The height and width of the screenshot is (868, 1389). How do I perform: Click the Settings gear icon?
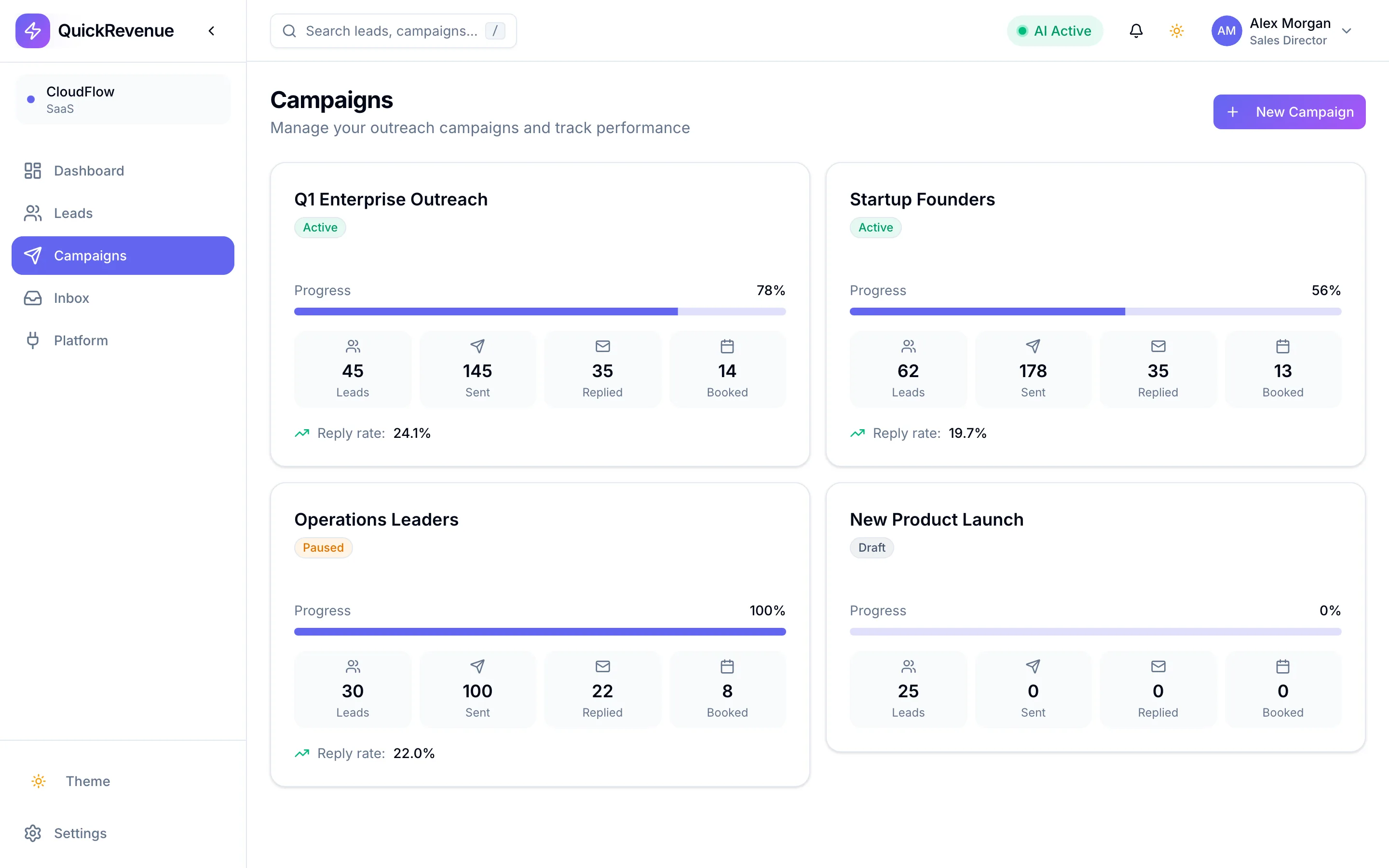pos(33,833)
